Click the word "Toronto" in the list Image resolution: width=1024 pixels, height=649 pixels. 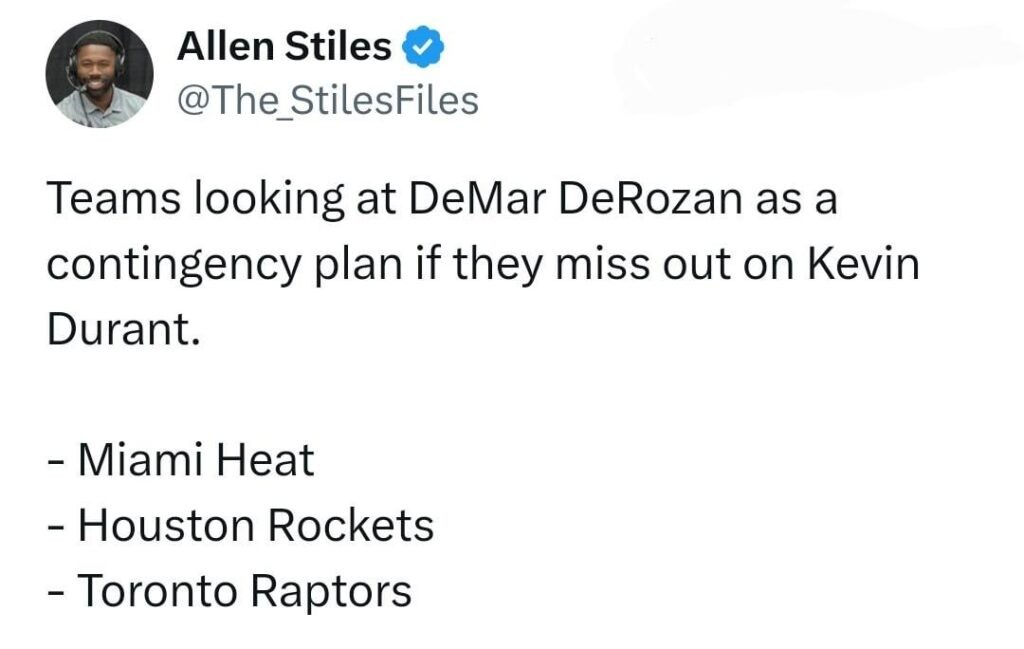click(x=157, y=590)
